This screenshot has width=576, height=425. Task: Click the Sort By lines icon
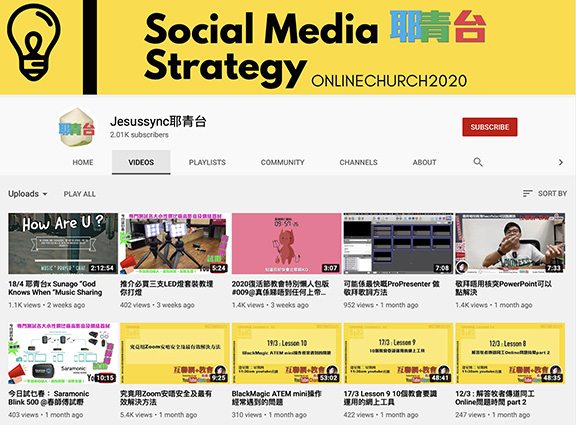(x=528, y=193)
